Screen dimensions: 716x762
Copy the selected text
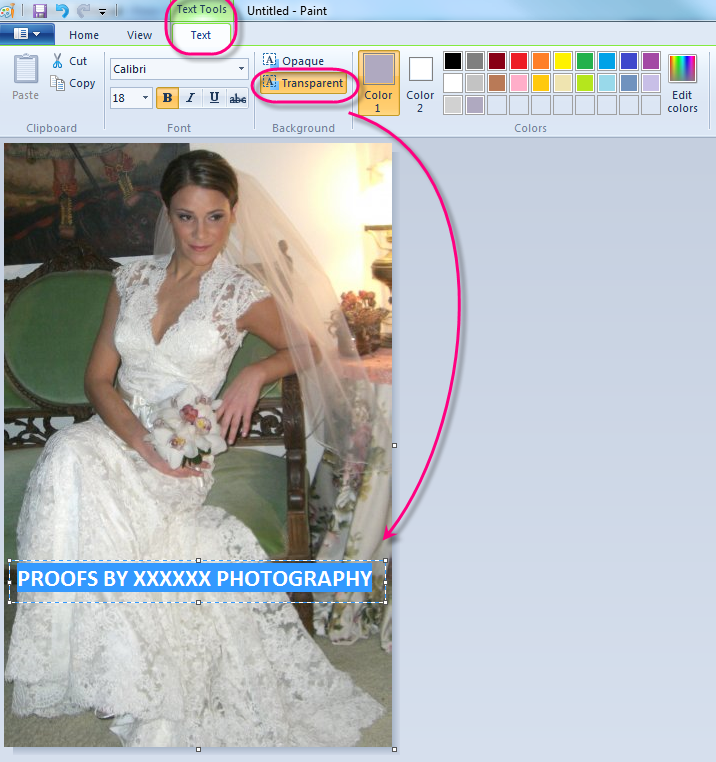pyautogui.click(x=72, y=83)
